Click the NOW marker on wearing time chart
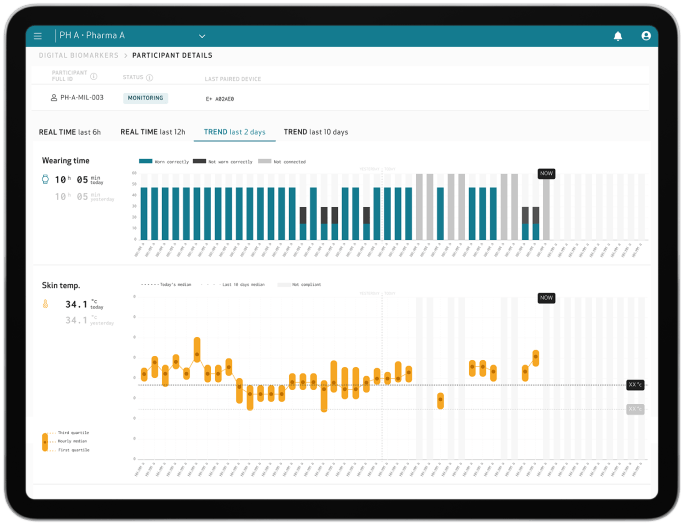 (x=546, y=173)
